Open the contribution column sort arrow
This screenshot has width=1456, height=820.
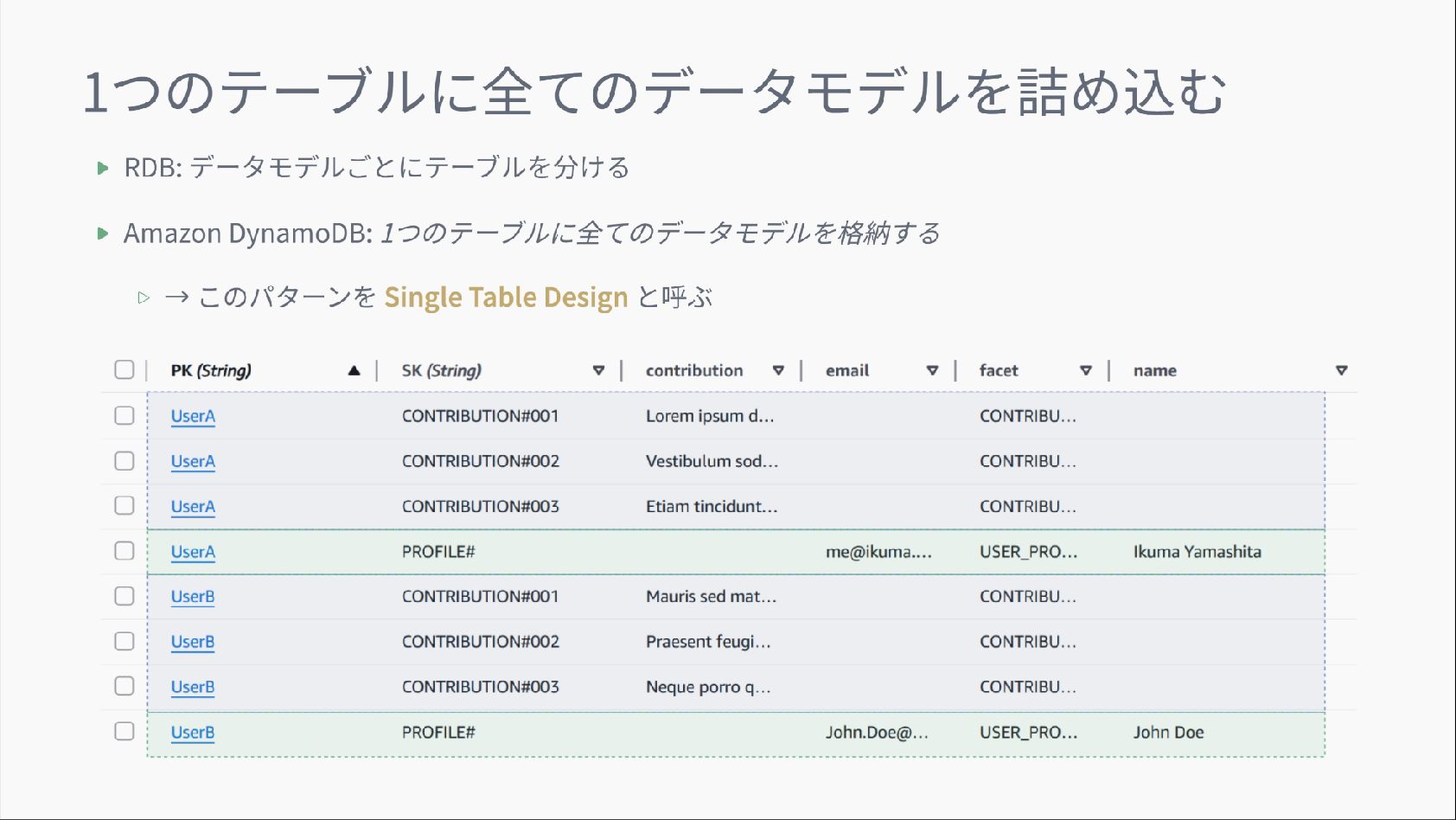point(778,371)
